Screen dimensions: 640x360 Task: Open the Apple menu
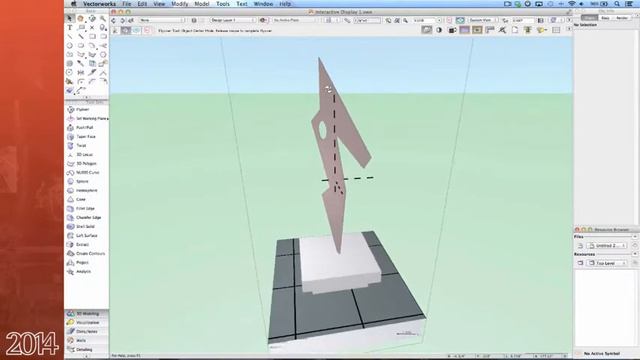coord(73,4)
